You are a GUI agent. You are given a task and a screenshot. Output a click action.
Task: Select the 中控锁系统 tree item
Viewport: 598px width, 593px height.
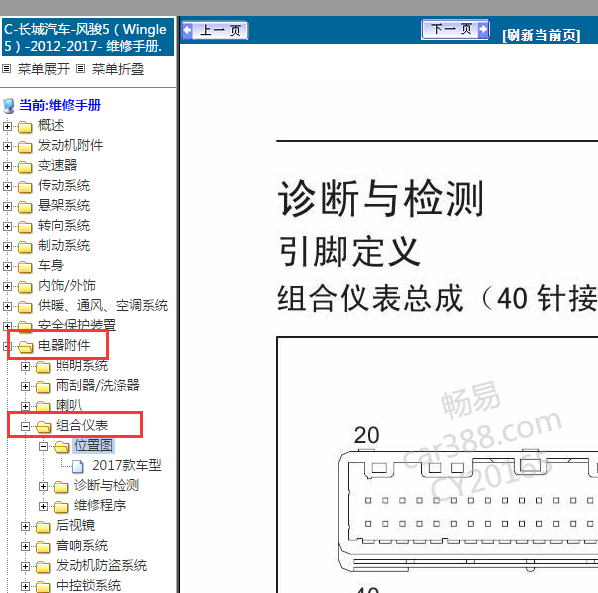pos(88,585)
